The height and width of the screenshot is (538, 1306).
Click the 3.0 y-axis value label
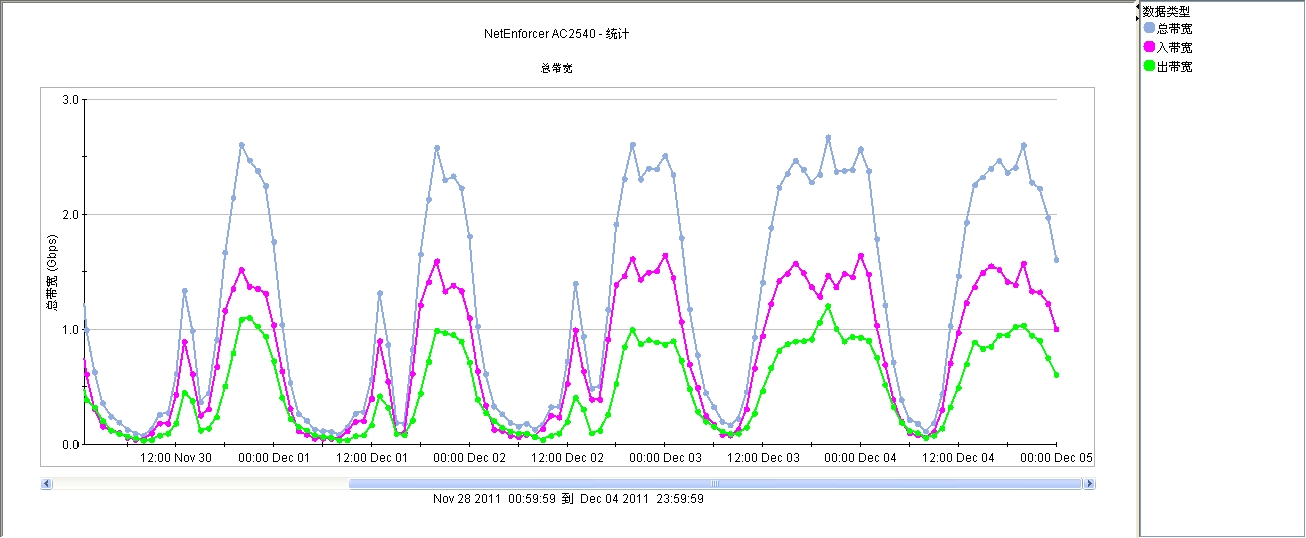point(70,100)
